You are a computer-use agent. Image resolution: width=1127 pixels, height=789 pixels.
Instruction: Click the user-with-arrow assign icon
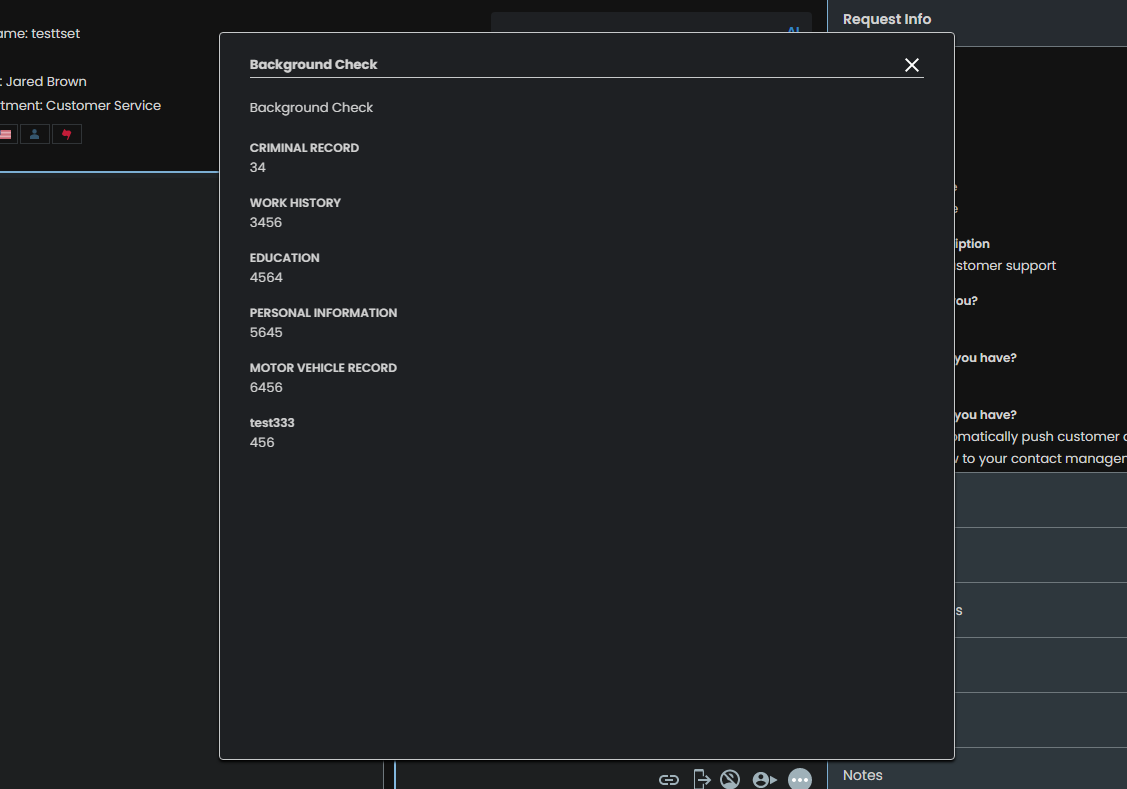click(765, 779)
